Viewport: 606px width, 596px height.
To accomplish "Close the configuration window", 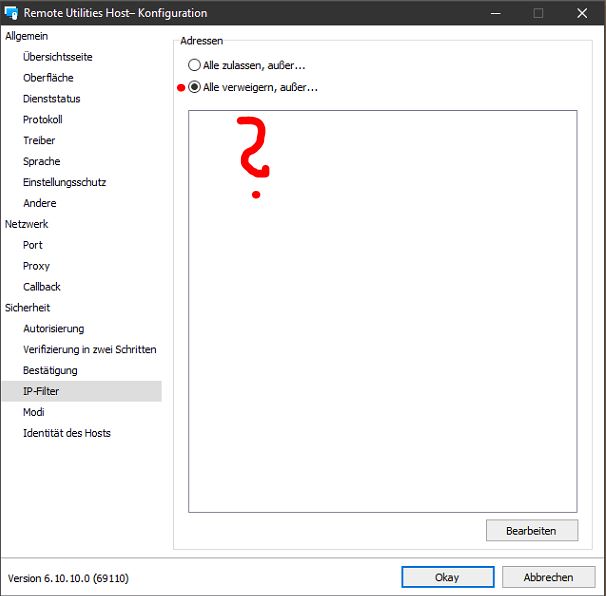I will (582, 13).
